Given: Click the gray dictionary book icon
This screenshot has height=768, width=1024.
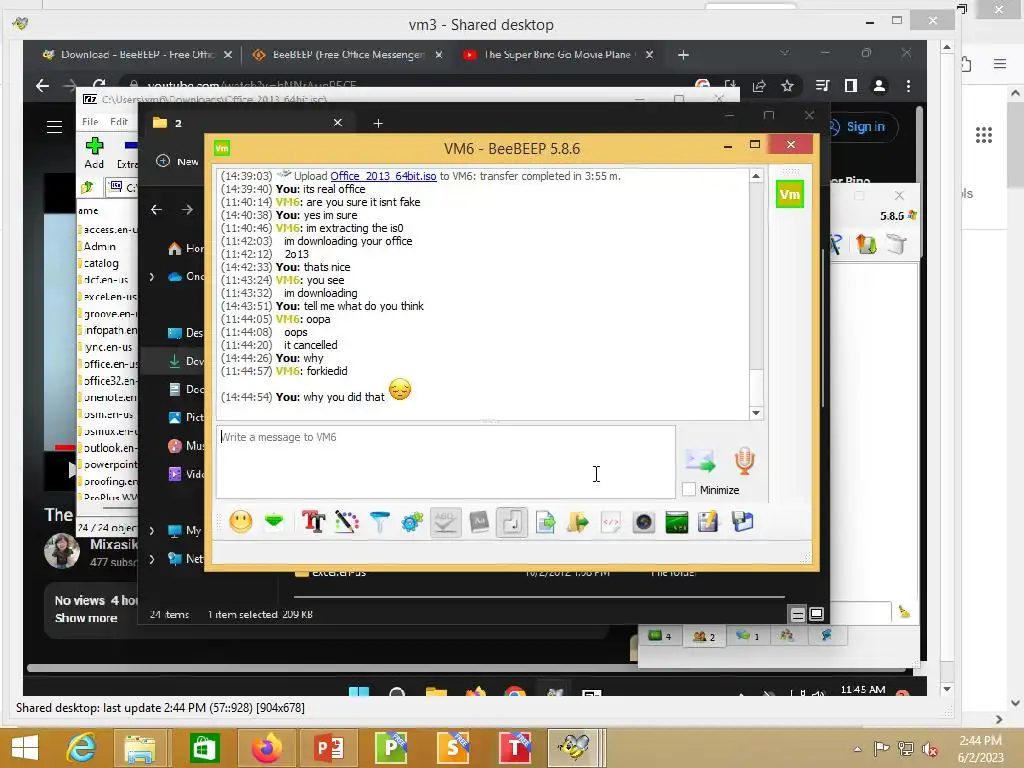Looking at the screenshot, I should point(479,522).
